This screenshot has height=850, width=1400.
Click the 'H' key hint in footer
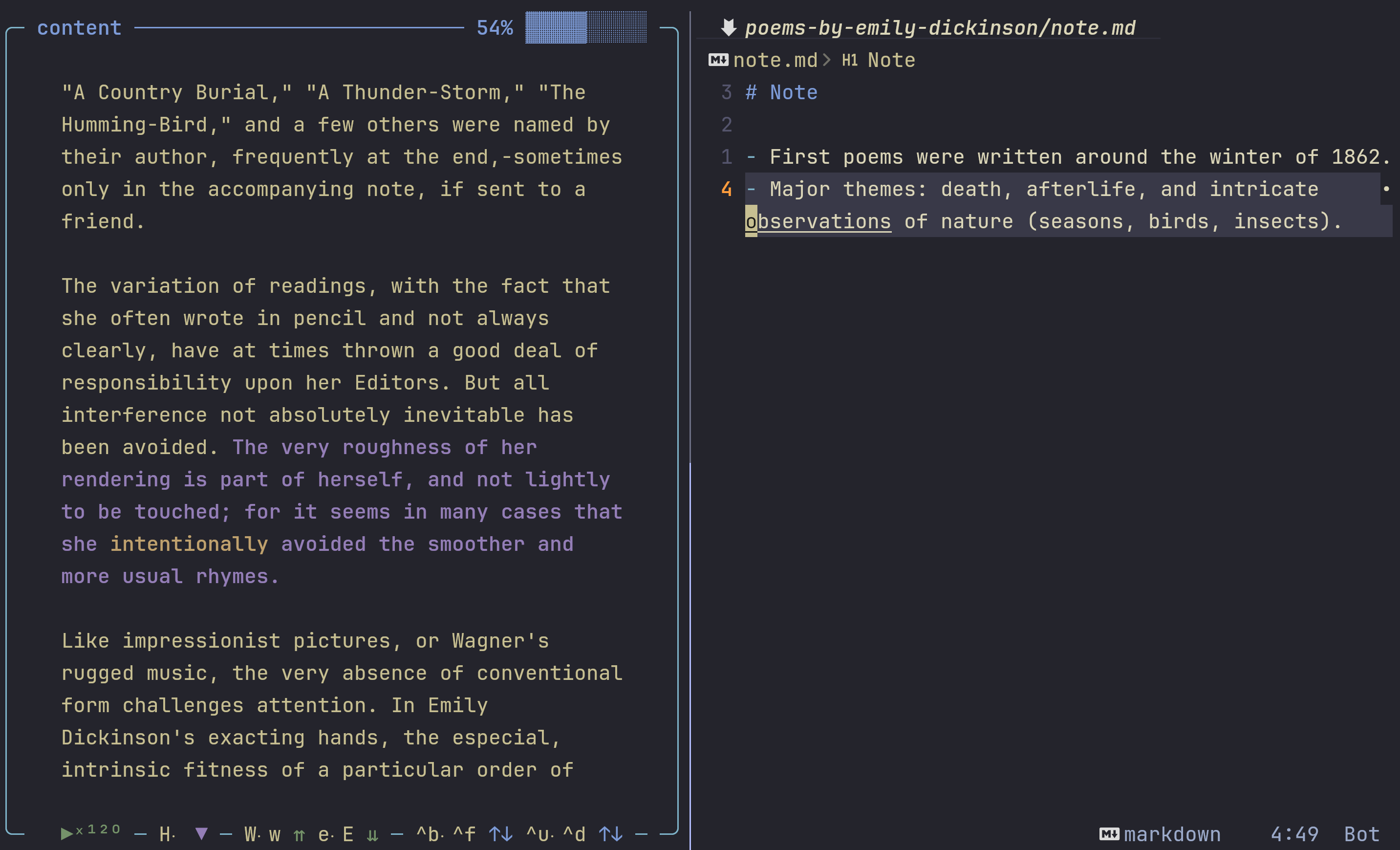click(x=165, y=834)
